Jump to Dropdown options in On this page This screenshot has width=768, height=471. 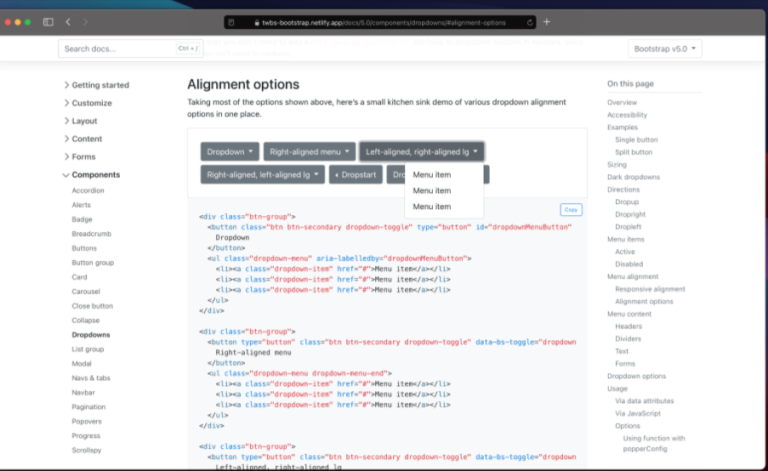coord(636,376)
